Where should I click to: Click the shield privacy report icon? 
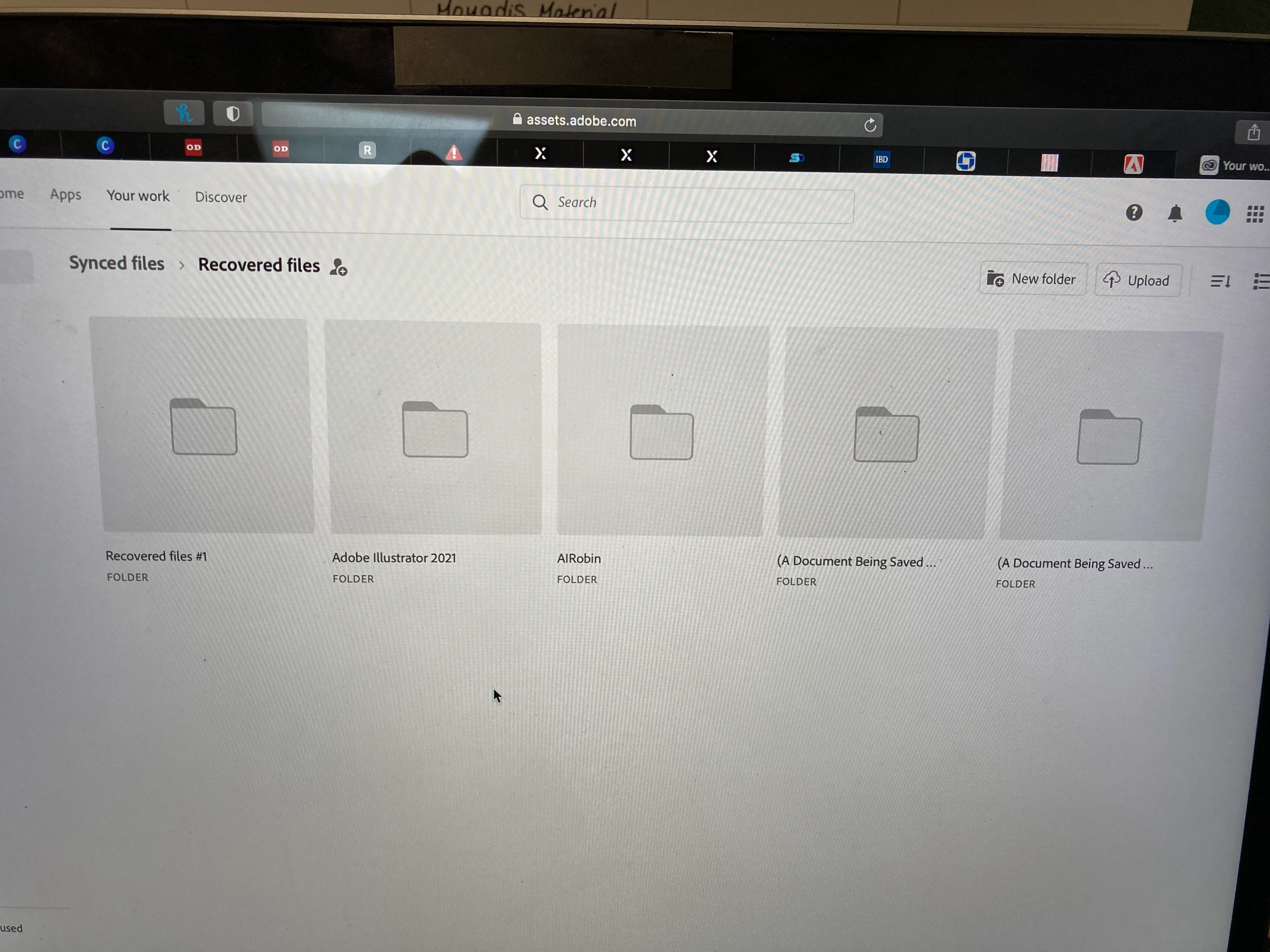tap(232, 114)
